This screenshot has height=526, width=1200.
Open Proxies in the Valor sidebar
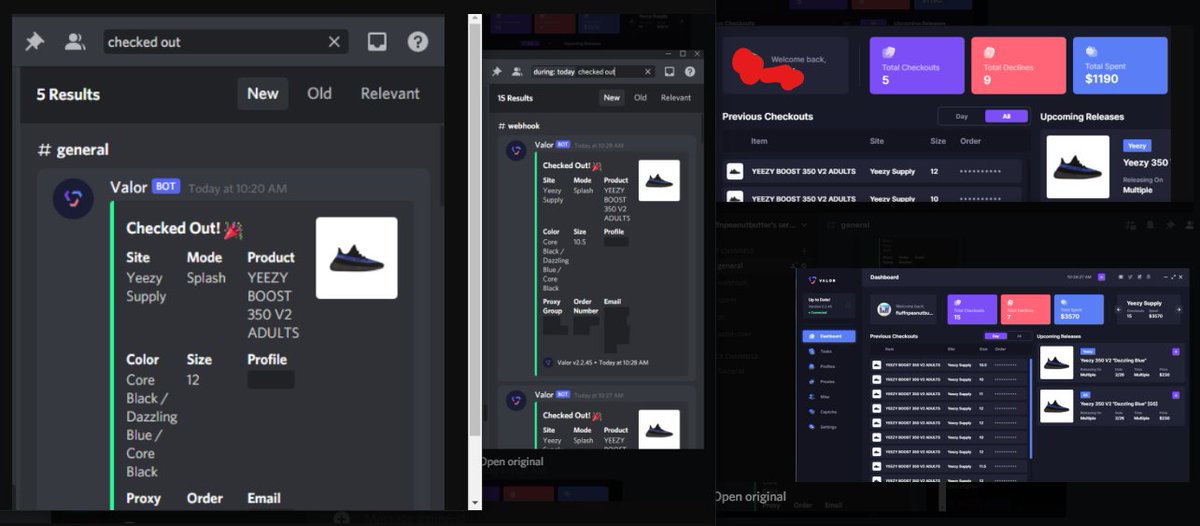point(824,382)
